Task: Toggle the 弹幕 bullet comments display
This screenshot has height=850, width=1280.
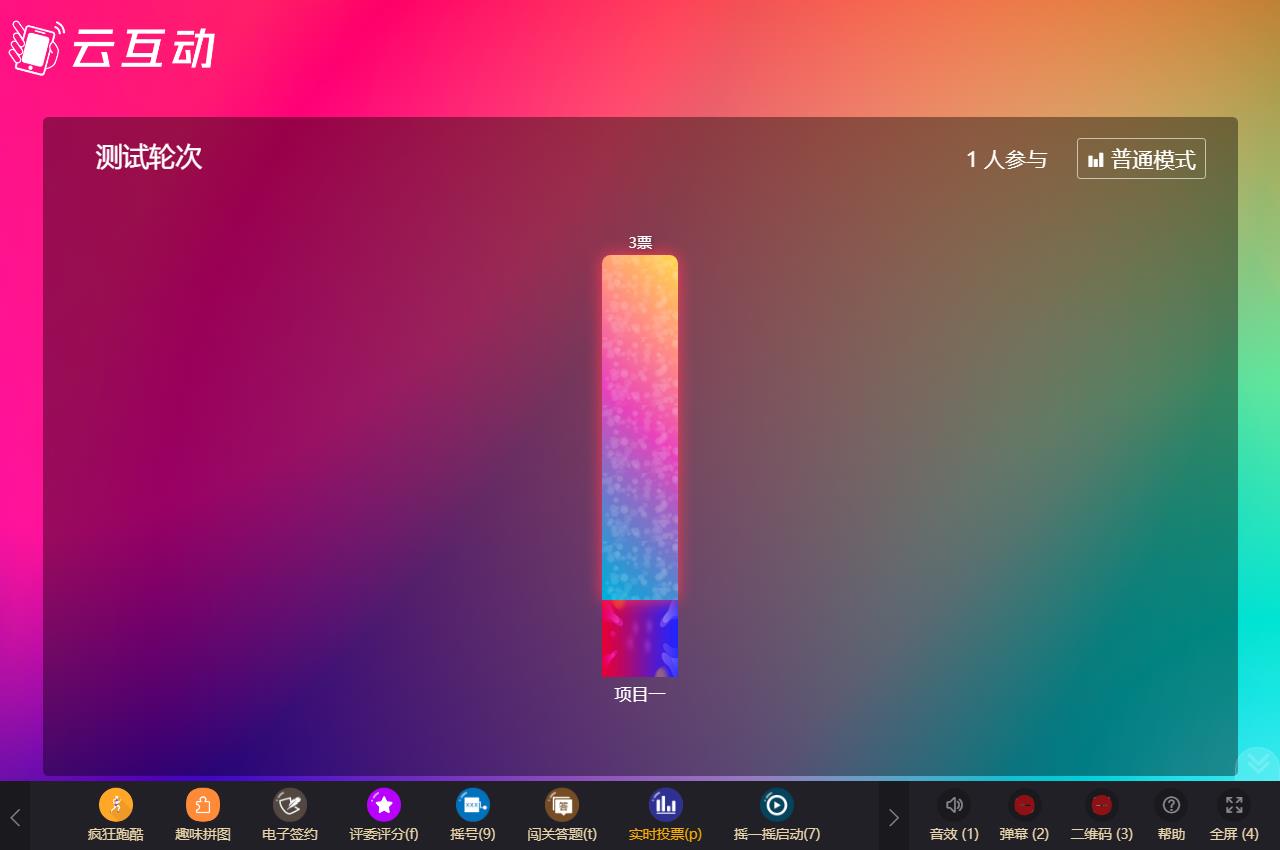Action: pos(1024,805)
